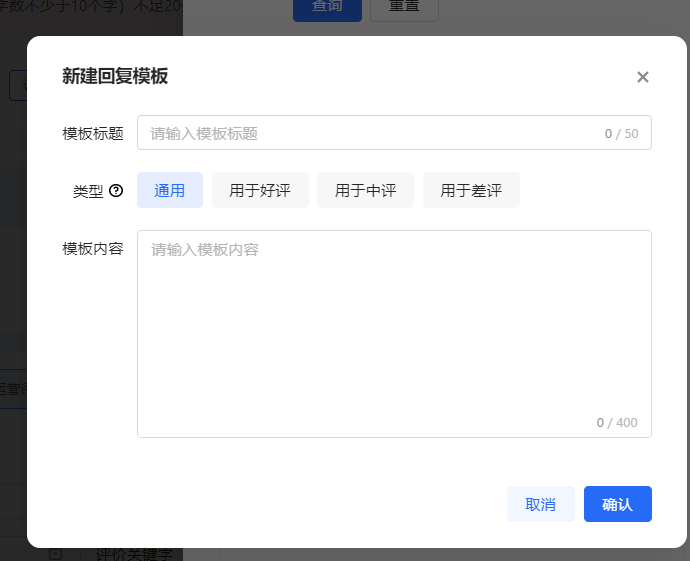Select the 通用 template type
The image size is (690, 561).
tap(170, 190)
